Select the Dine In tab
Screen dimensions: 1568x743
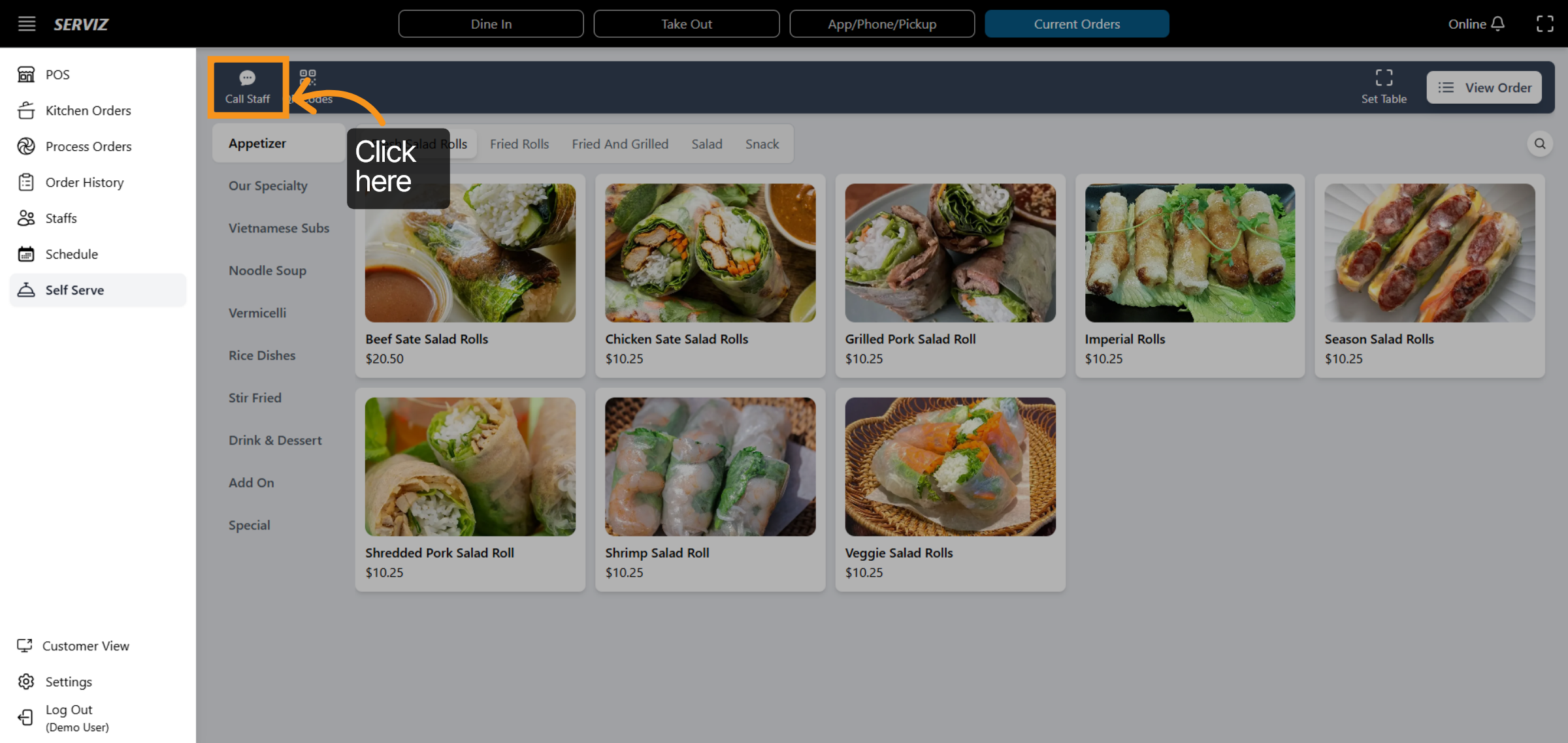coord(491,24)
